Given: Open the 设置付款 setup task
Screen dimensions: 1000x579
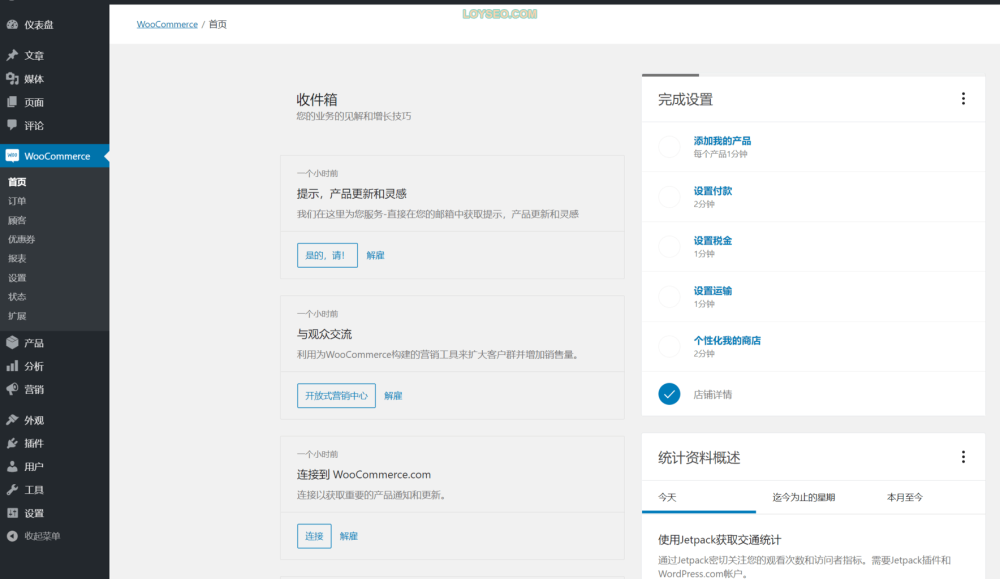Looking at the screenshot, I should [712, 191].
